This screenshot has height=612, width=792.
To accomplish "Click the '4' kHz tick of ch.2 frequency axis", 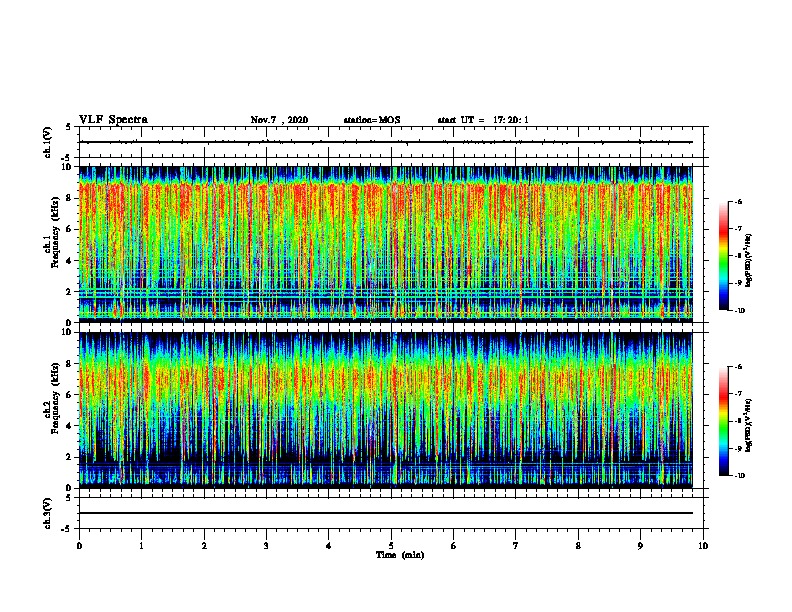I will click(70, 426).
